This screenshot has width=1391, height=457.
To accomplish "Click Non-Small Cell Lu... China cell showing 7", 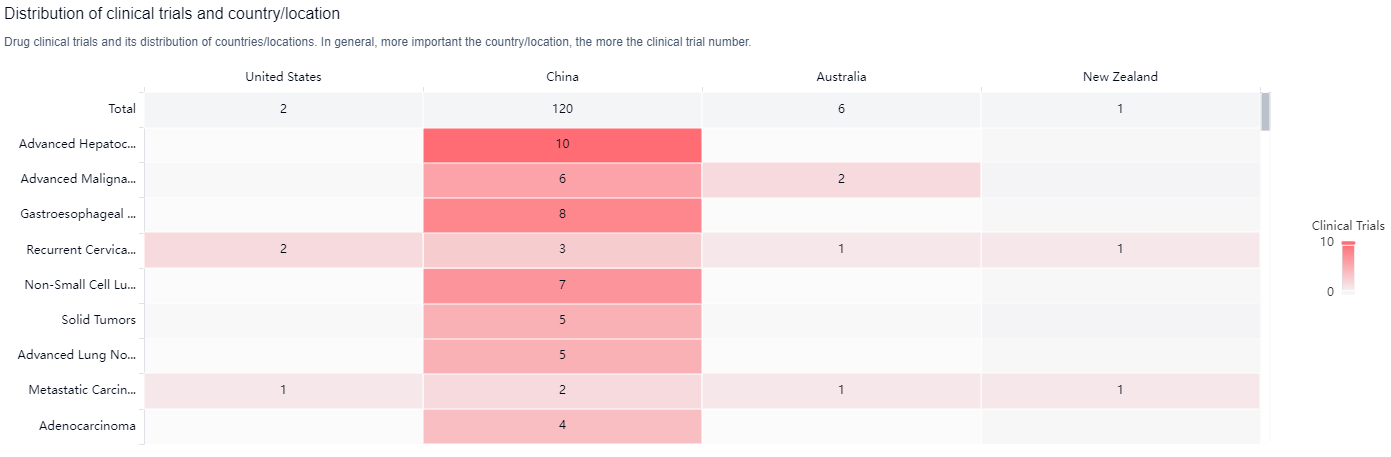I will (562, 285).
